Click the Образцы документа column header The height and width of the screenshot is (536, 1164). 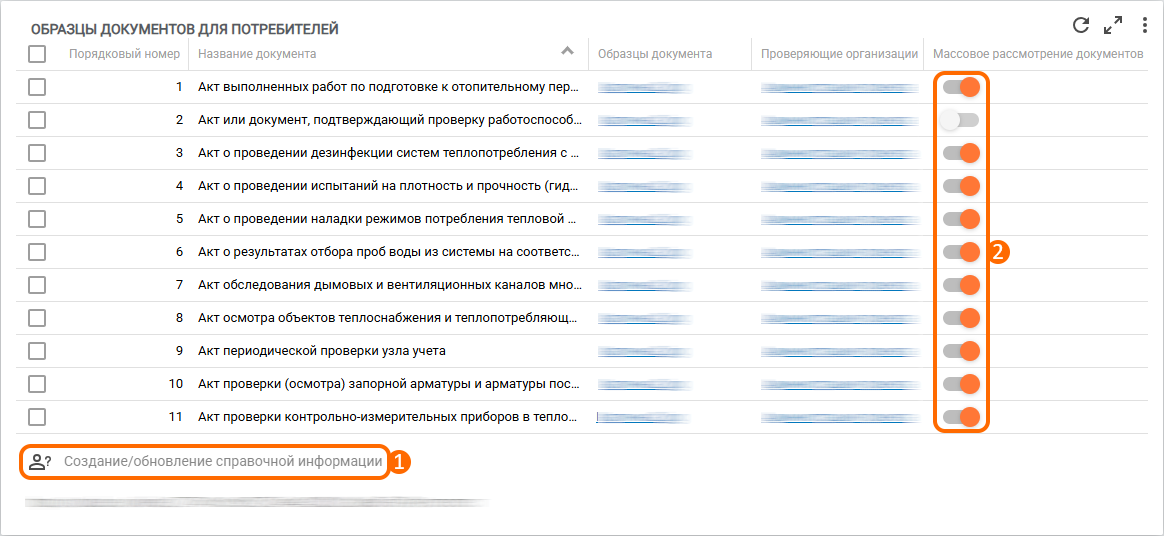tap(654, 54)
